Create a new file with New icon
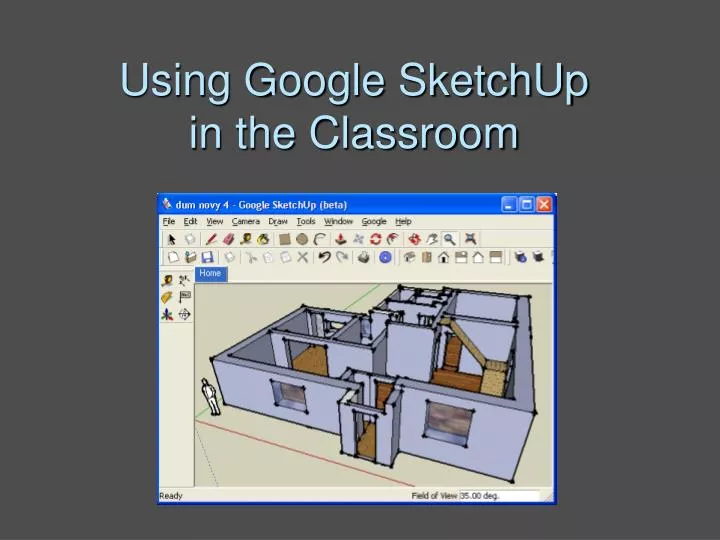Screen dimensions: 720x540 point(173,257)
